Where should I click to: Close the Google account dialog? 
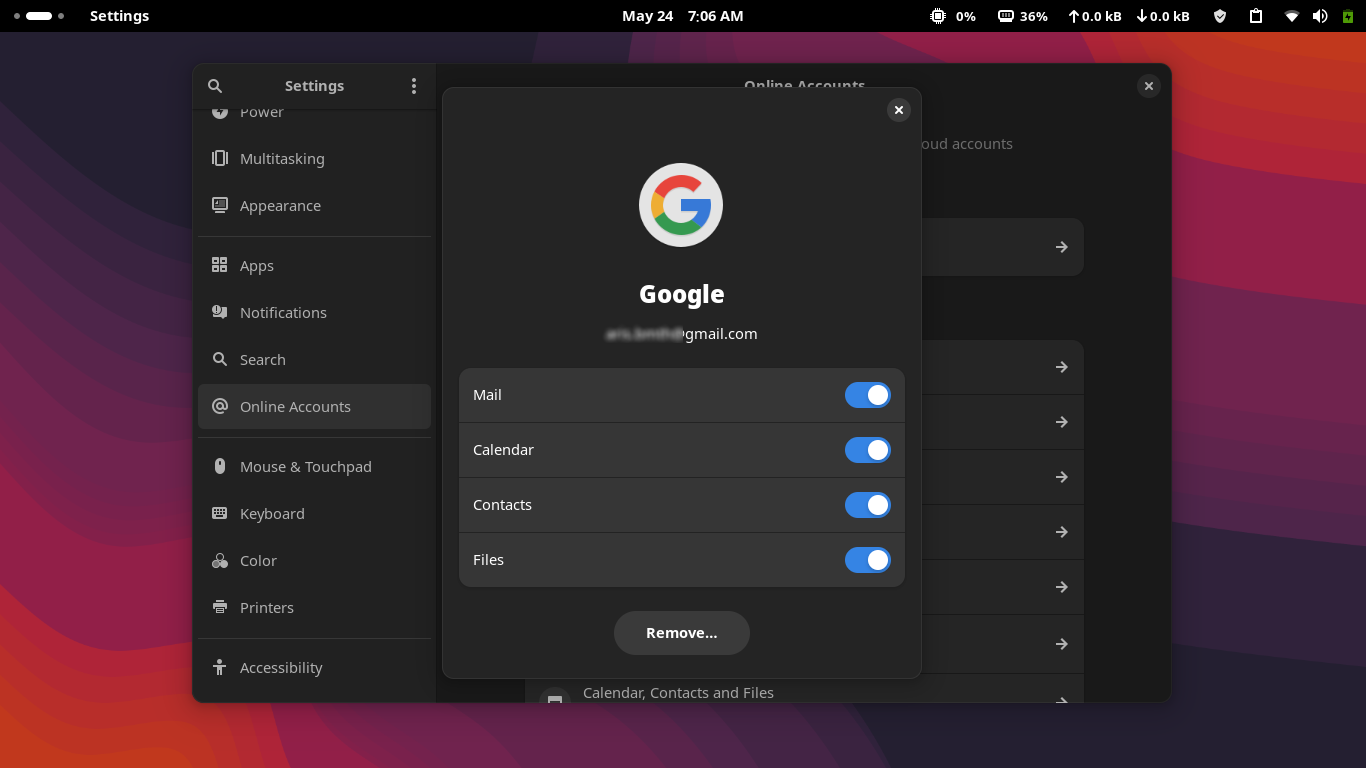(x=899, y=110)
